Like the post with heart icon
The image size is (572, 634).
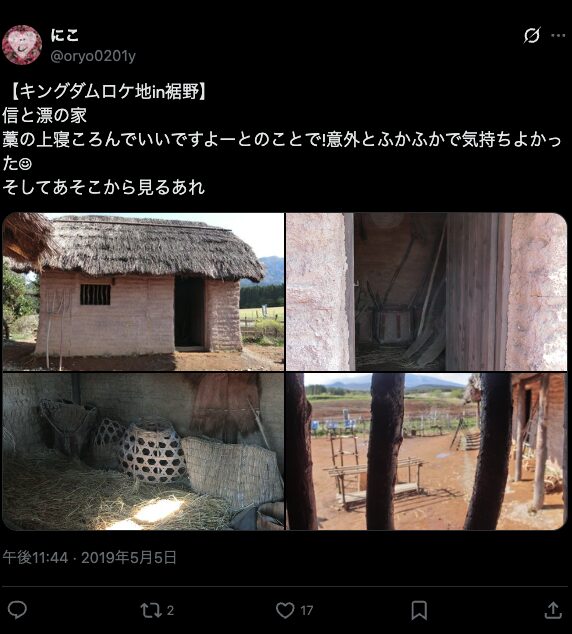point(285,610)
